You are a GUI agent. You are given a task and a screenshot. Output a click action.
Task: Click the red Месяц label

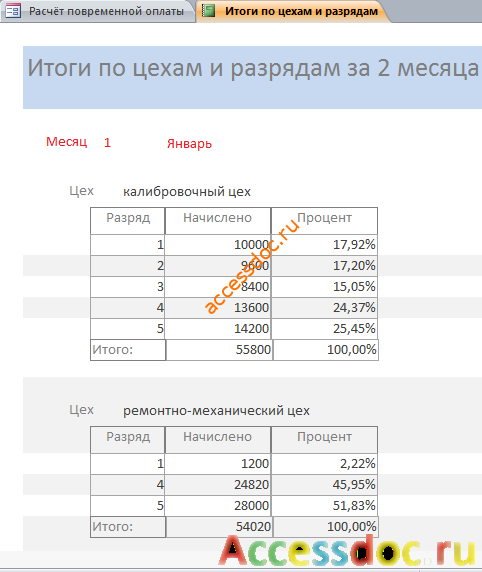(67, 142)
